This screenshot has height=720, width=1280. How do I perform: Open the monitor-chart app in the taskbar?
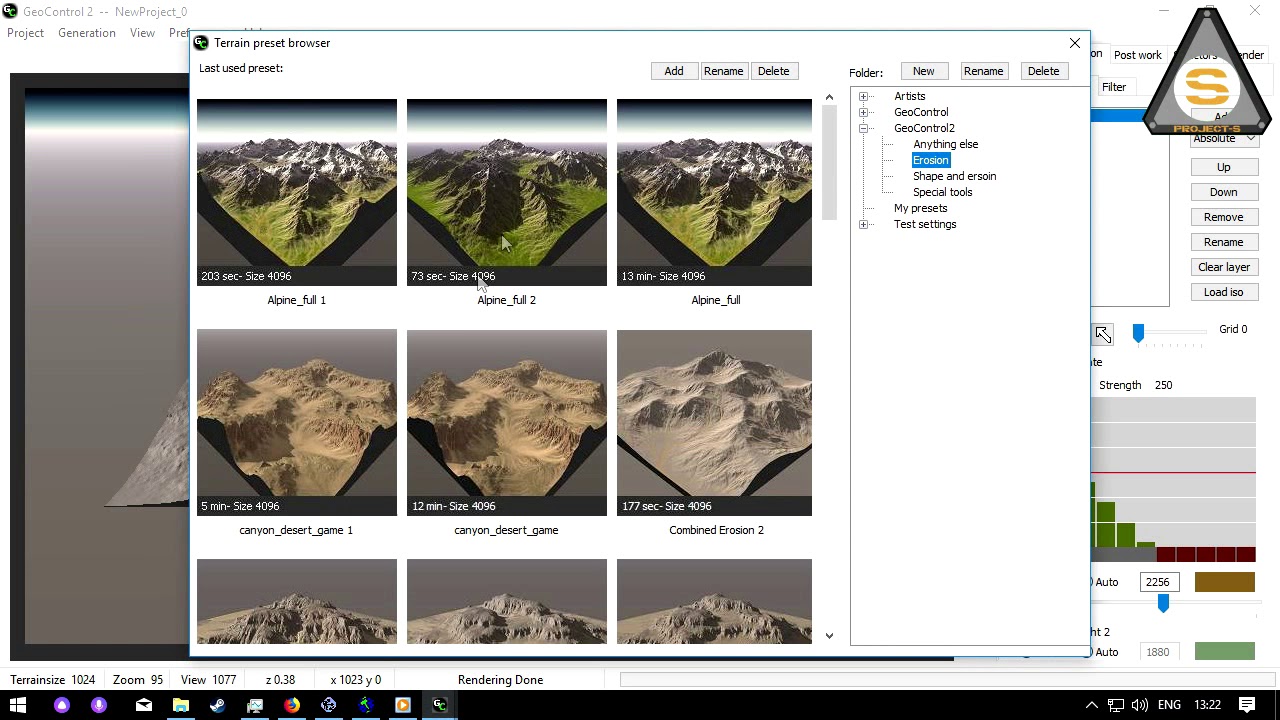[x=255, y=705]
